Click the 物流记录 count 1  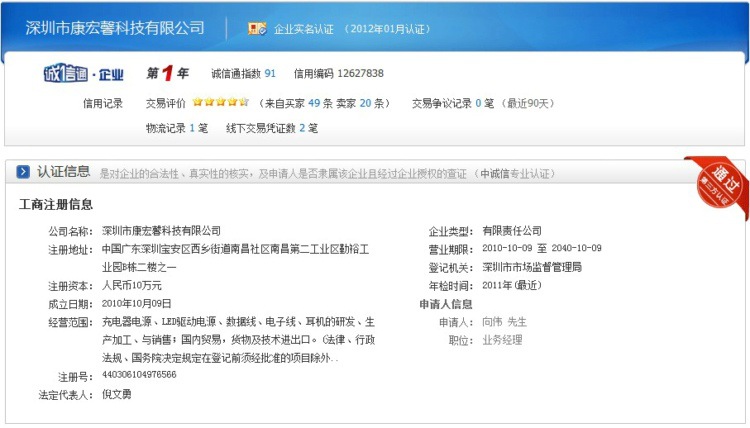[x=192, y=128]
